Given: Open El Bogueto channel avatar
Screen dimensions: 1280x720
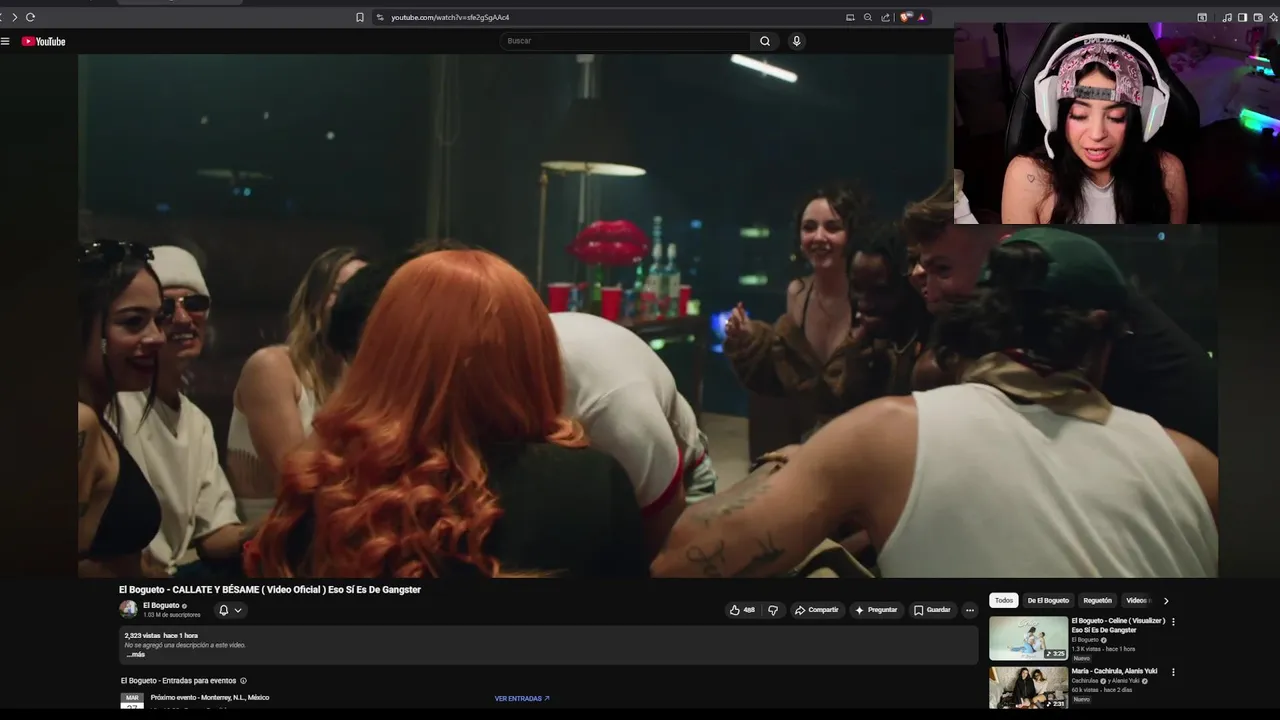Looking at the screenshot, I should click(128, 609).
